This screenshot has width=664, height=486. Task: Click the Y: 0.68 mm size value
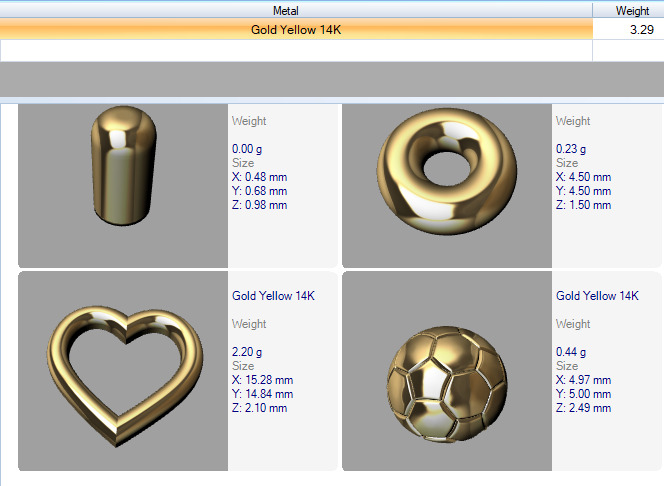pos(260,191)
